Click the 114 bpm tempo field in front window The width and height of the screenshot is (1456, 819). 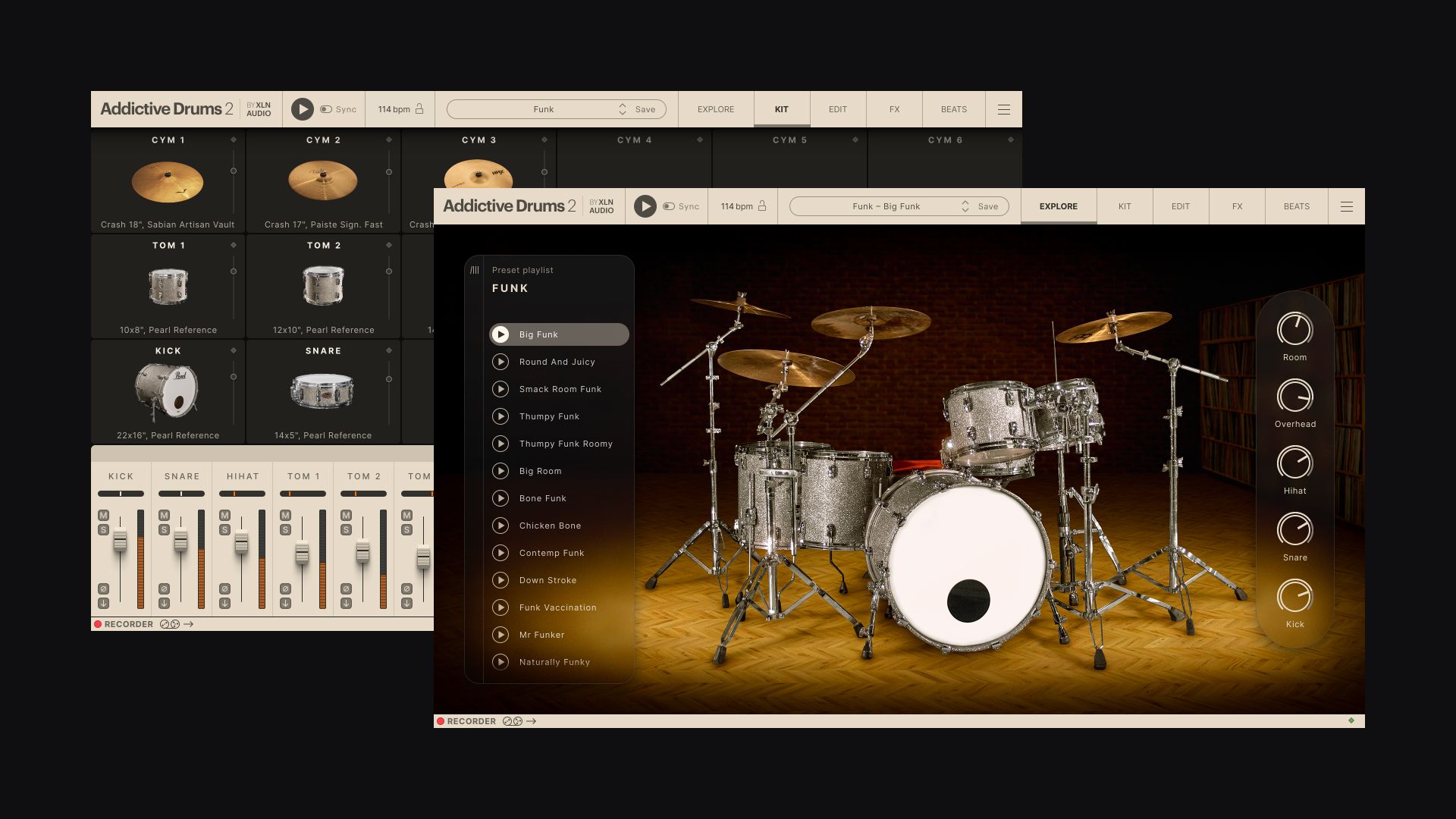[x=736, y=206]
